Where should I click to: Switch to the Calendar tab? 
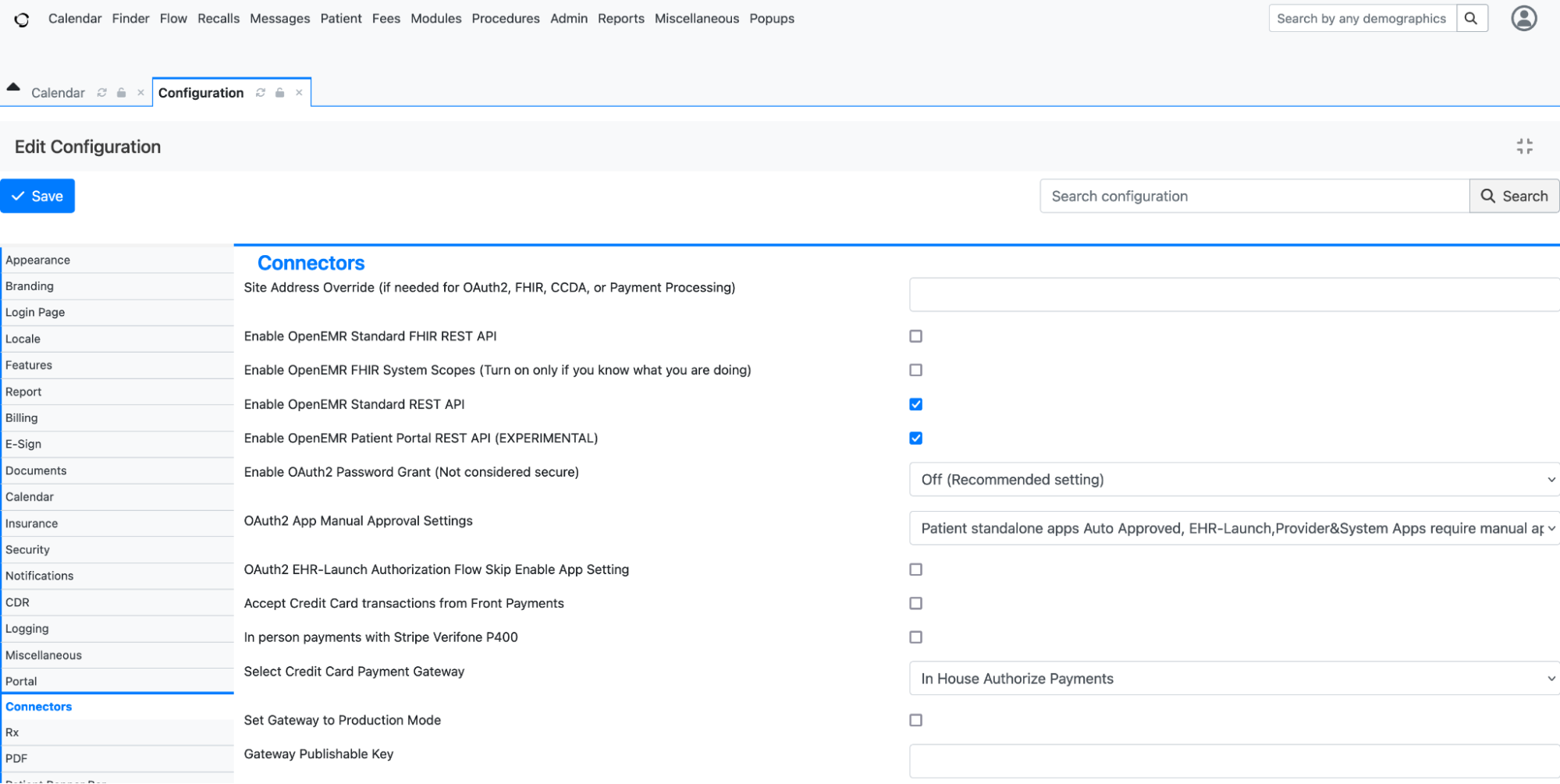(x=58, y=93)
